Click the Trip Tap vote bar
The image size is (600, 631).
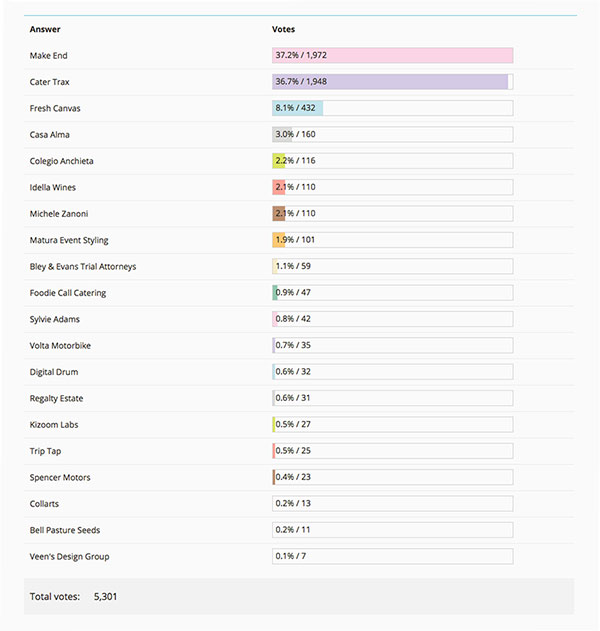(x=392, y=451)
